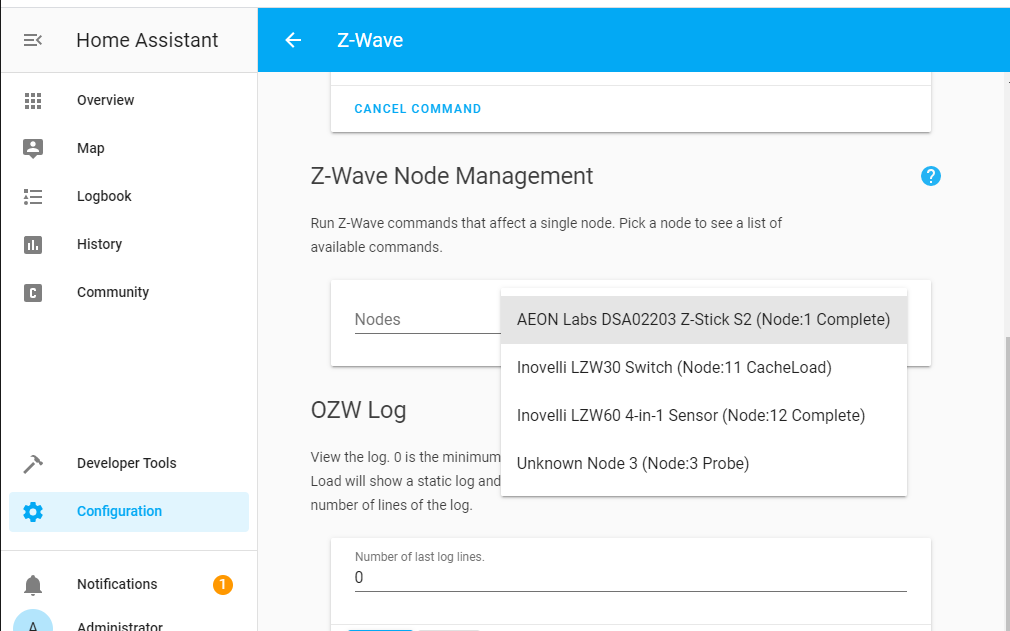The height and width of the screenshot is (631, 1010).
Task: Choose AEON Labs Z-Stick S2 node
Action: 703,320
